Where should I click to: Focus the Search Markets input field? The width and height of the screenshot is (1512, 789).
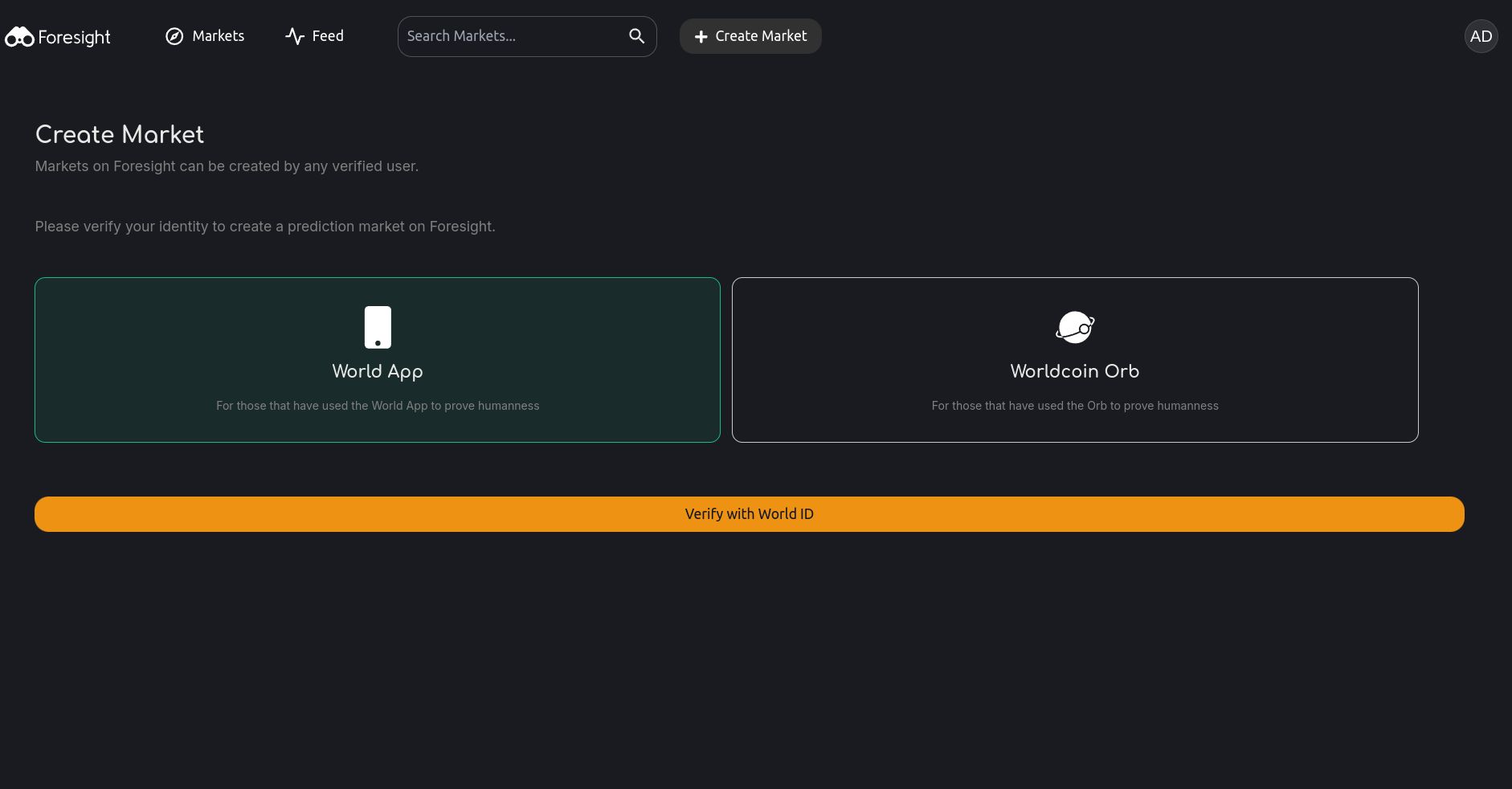click(x=527, y=36)
